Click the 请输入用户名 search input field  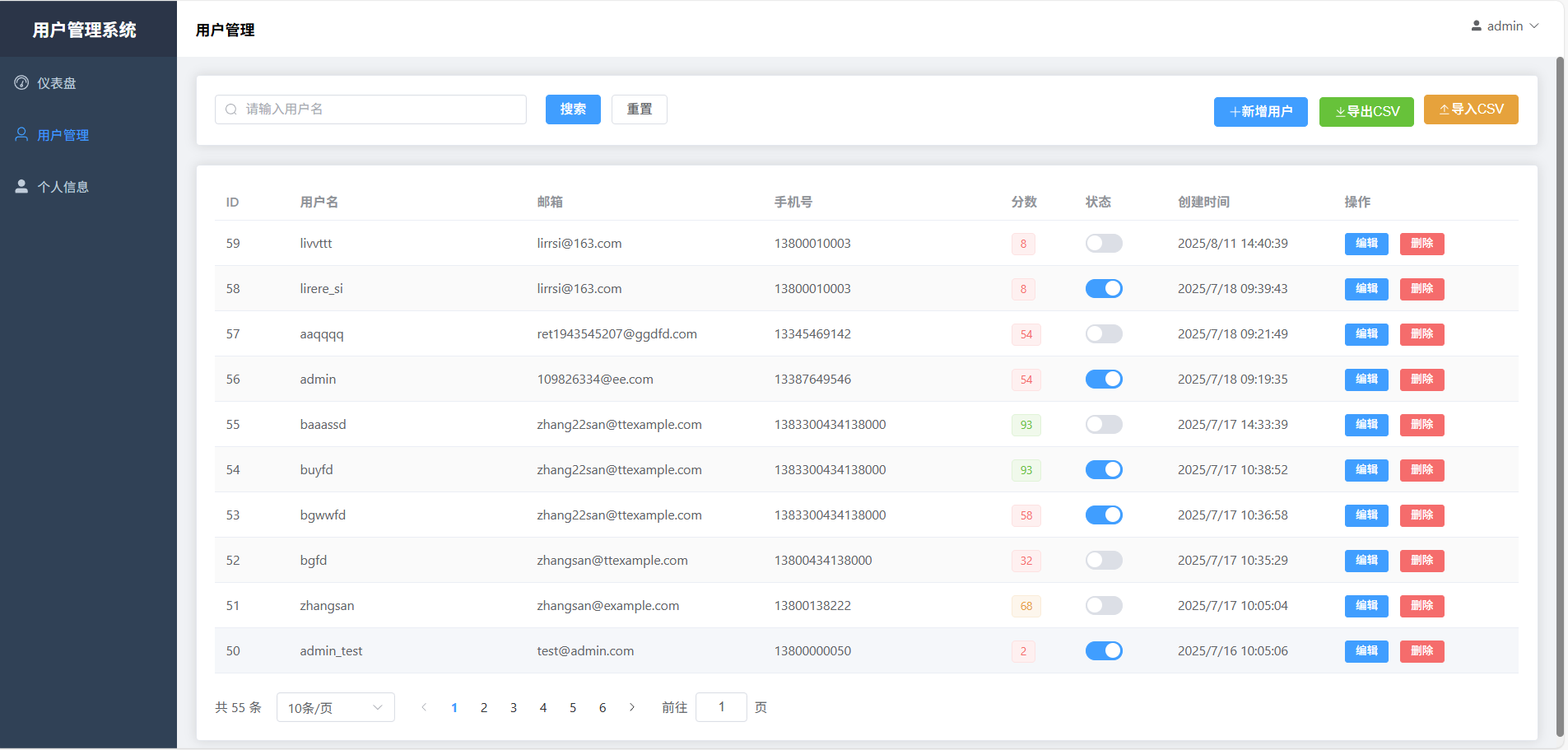(x=370, y=109)
